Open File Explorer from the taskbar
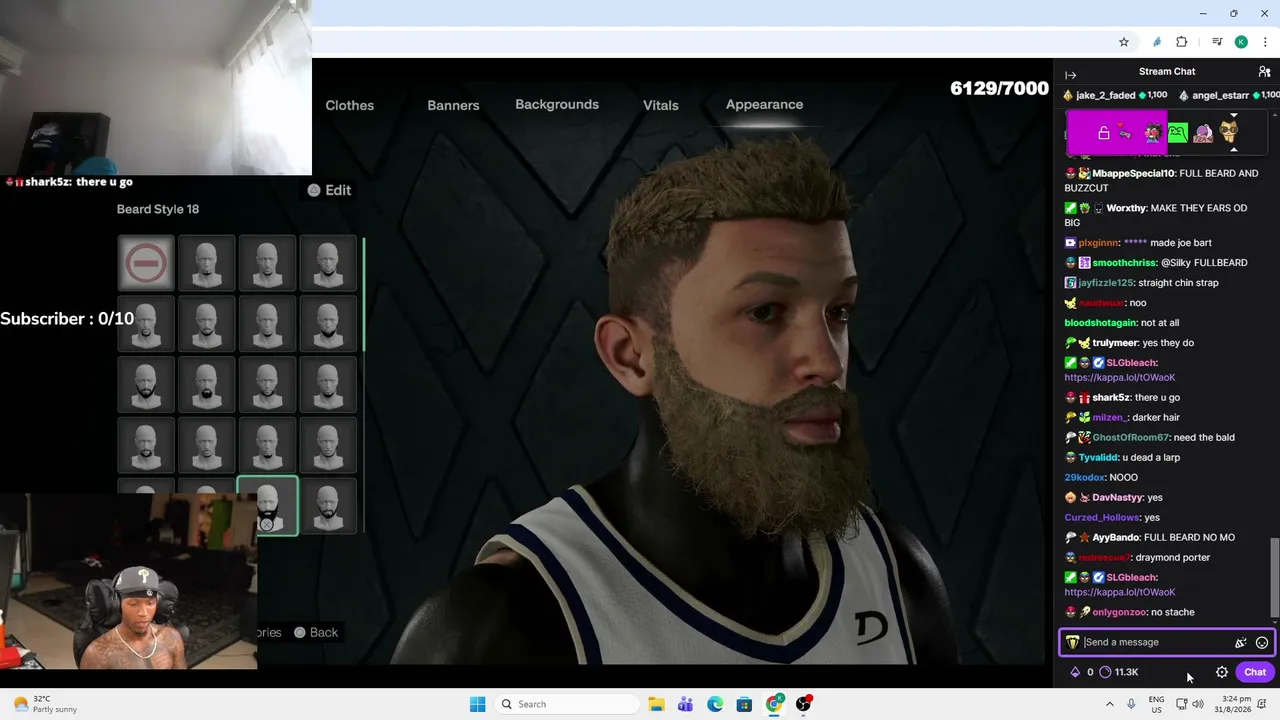 point(656,704)
